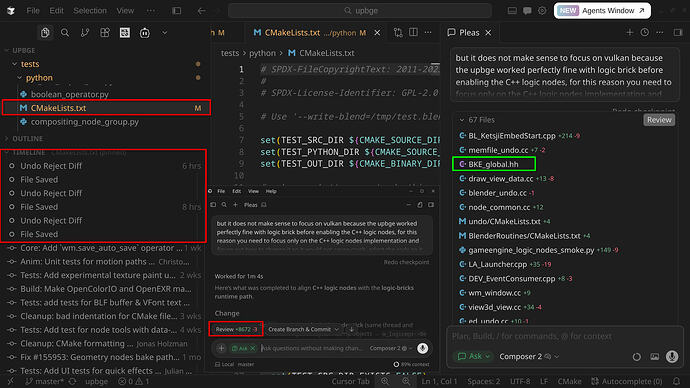Close the CMakeLists.txt editor tab
Screen dimensions: 690x388
pyautogui.click(x=377, y=33)
